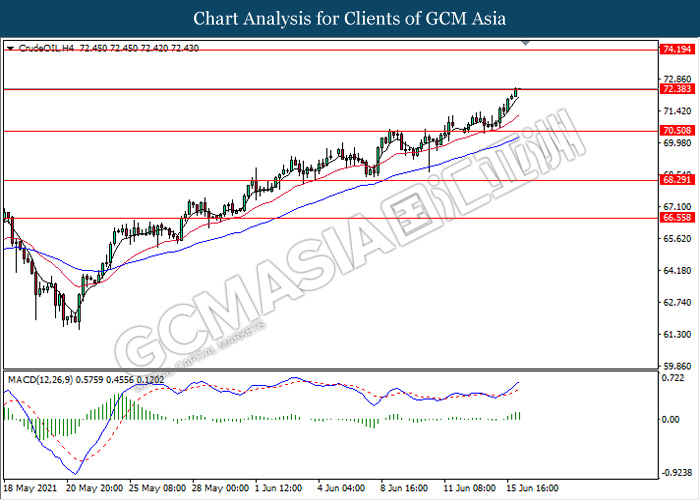Click the 61.300 price axis value
The height and width of the screenshot is (500, 700).
click(677, 334)
